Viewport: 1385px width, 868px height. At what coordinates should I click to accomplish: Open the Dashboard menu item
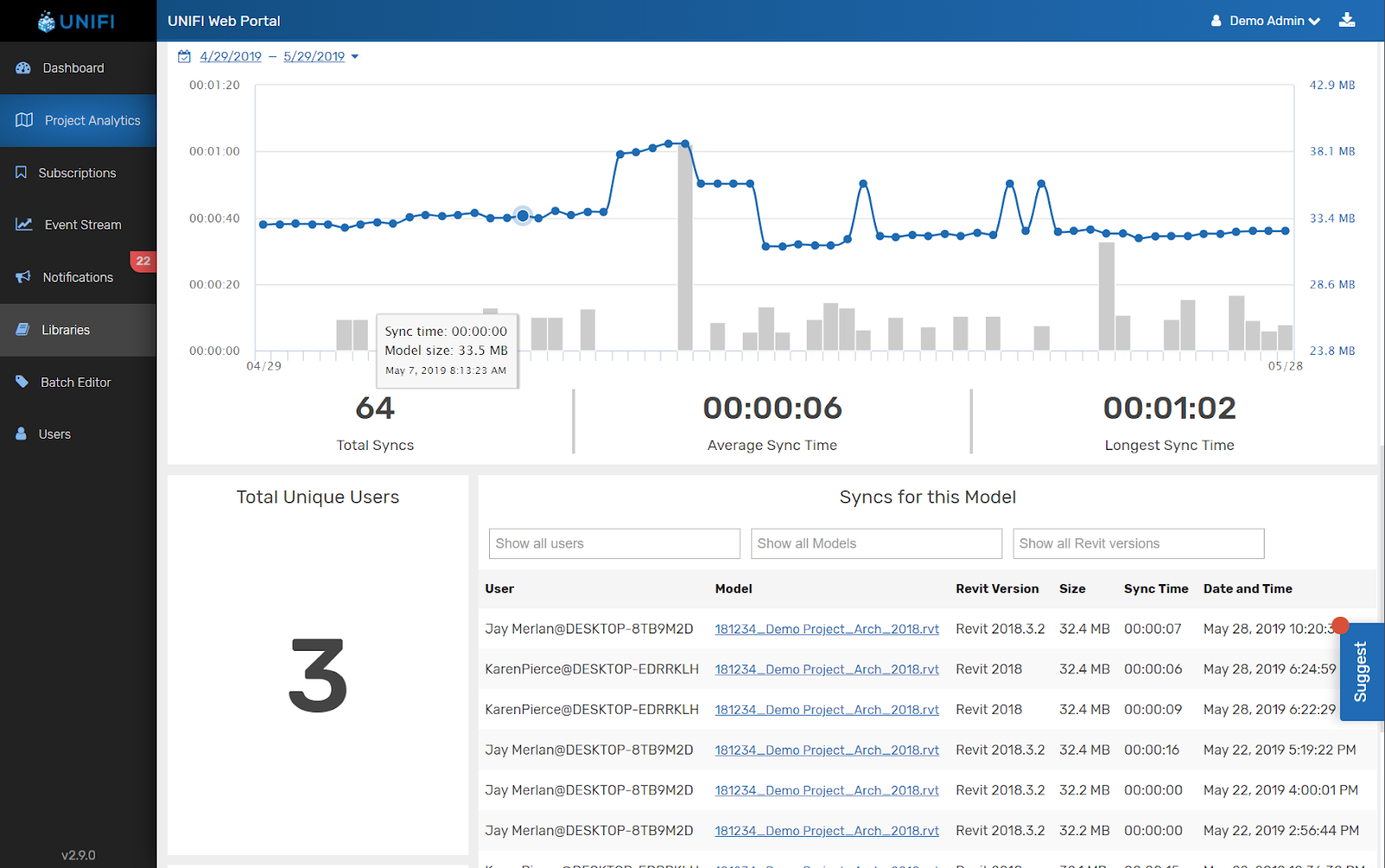(78, 68)
